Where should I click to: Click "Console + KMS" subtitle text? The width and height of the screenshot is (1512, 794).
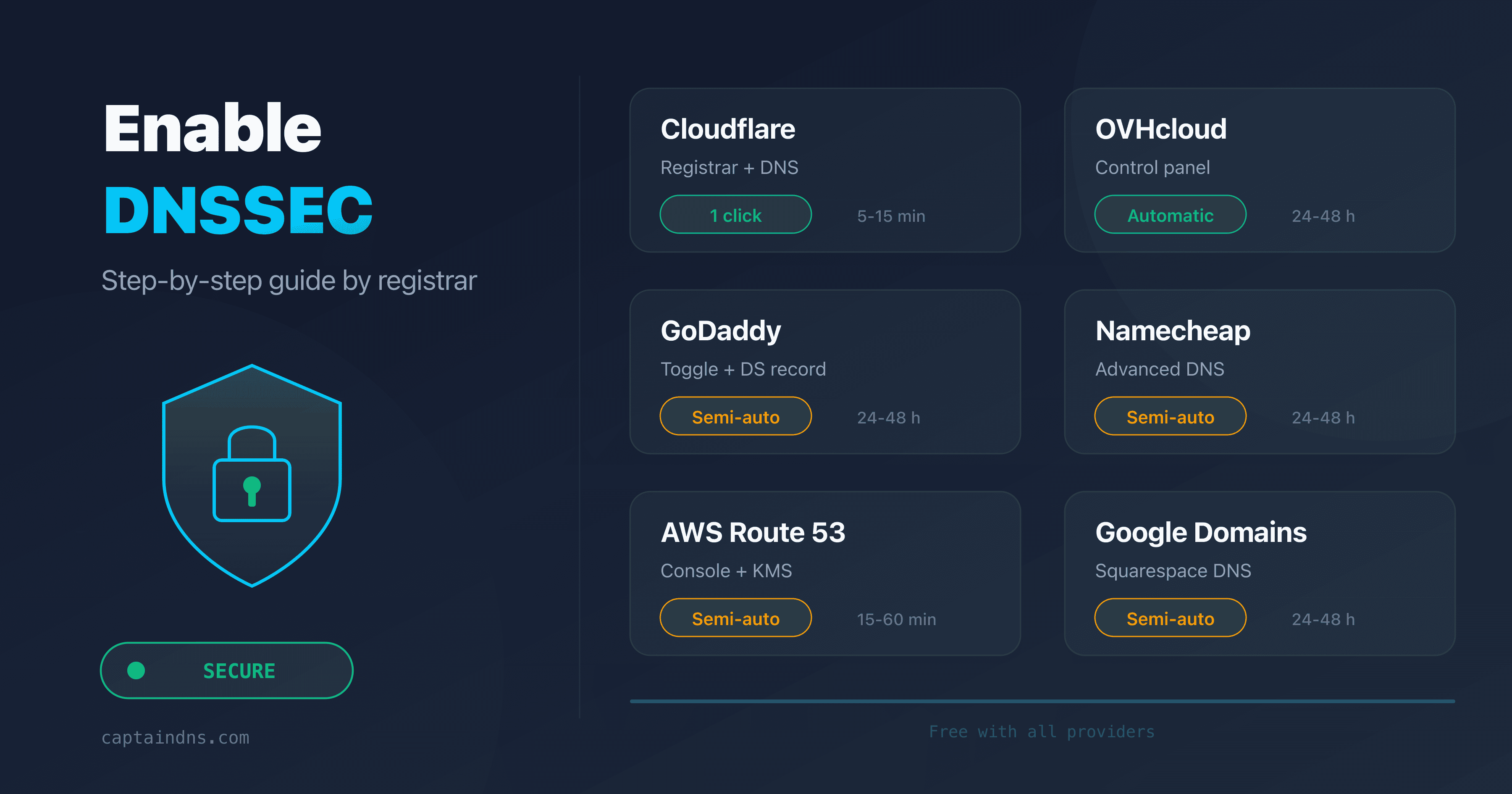726,571
